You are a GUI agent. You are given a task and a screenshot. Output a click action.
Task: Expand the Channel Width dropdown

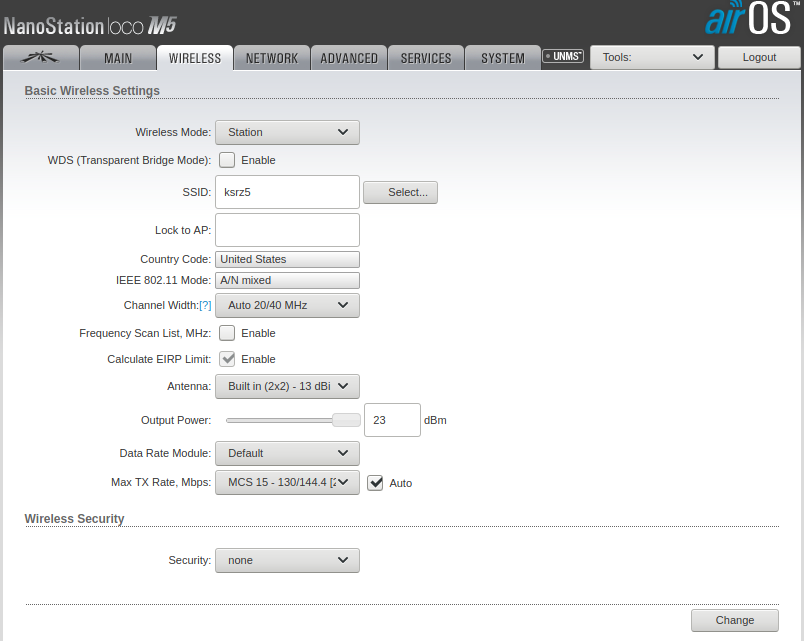tap(287, 305)
